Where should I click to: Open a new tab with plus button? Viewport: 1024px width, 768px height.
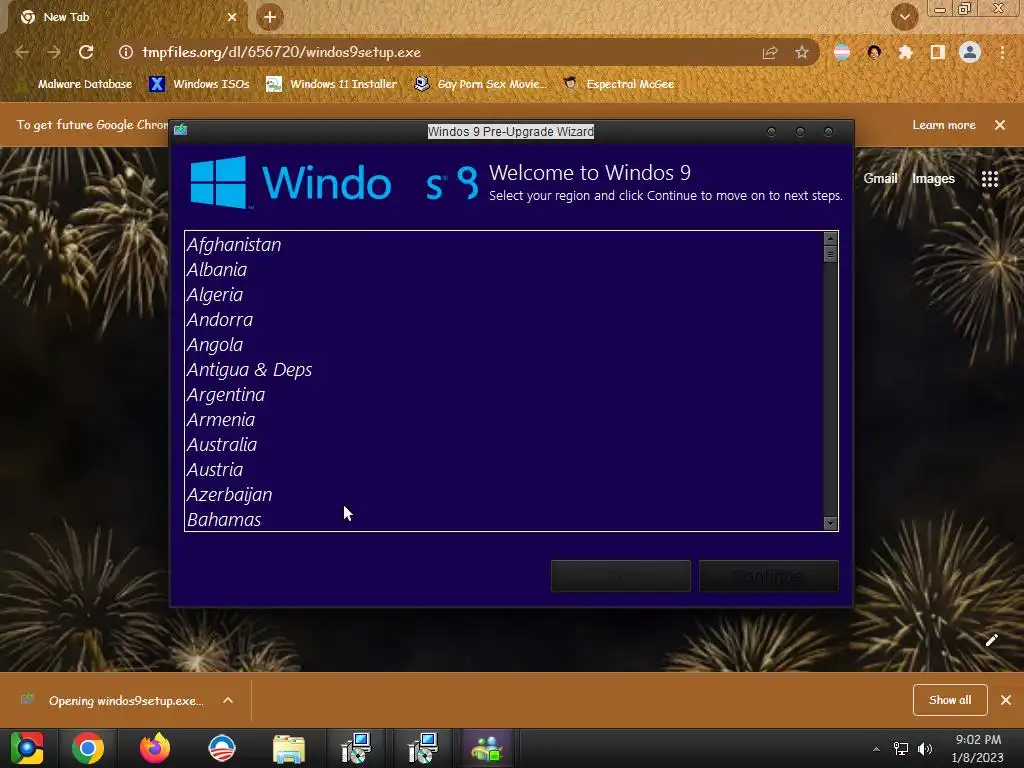tap(270, 17)
